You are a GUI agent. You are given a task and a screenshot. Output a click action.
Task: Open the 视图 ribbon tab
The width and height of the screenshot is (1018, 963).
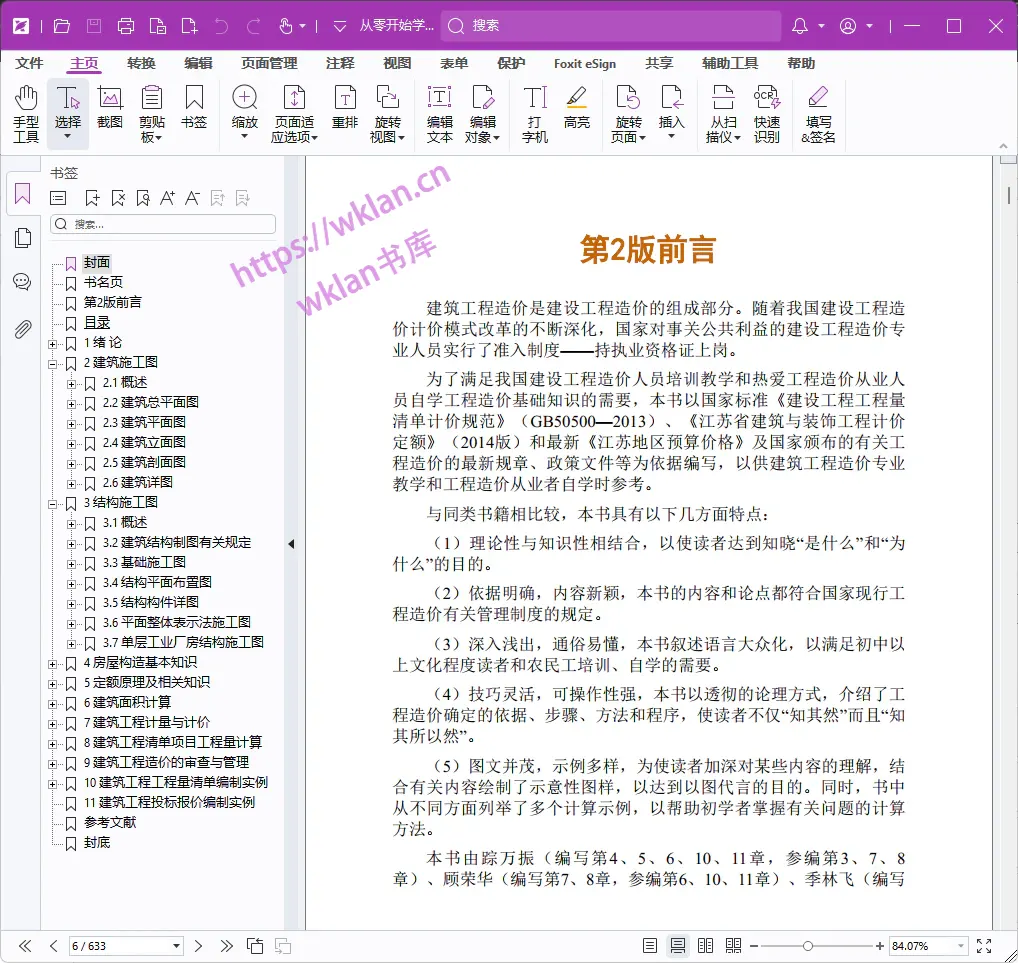pyautogui.click(x=397, y=63)
